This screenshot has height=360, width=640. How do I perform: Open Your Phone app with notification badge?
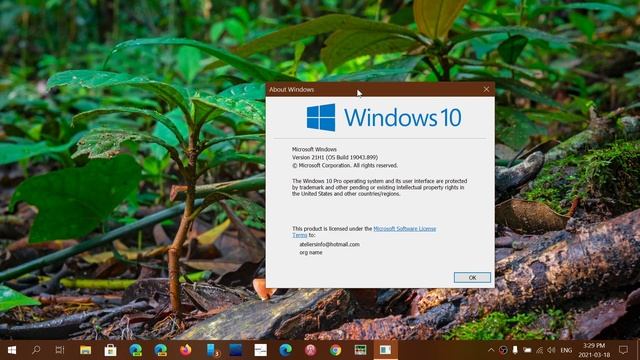(211, 350)
